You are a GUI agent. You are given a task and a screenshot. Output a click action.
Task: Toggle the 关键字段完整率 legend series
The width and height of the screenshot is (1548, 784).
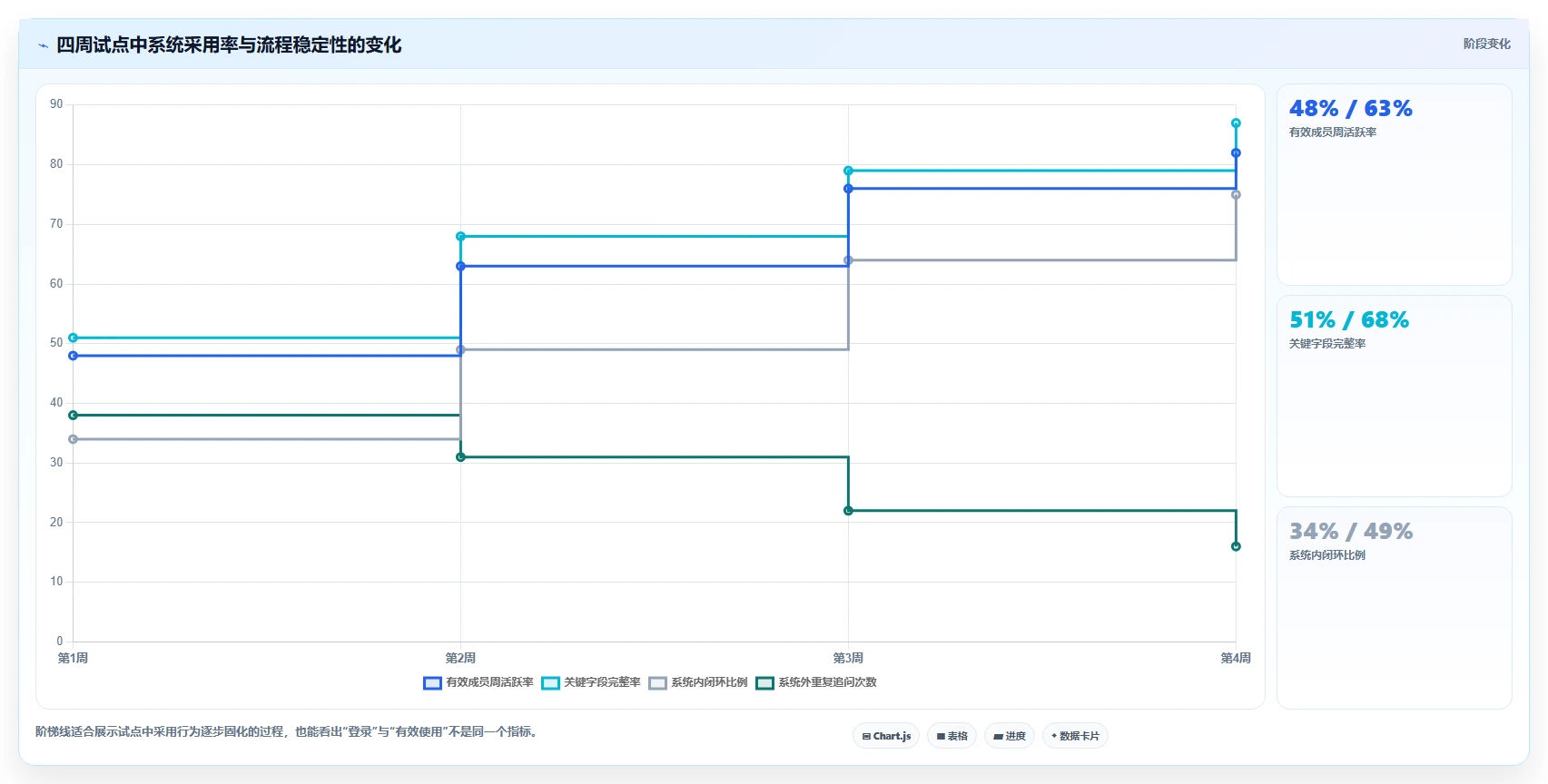[x=591, y=682]
